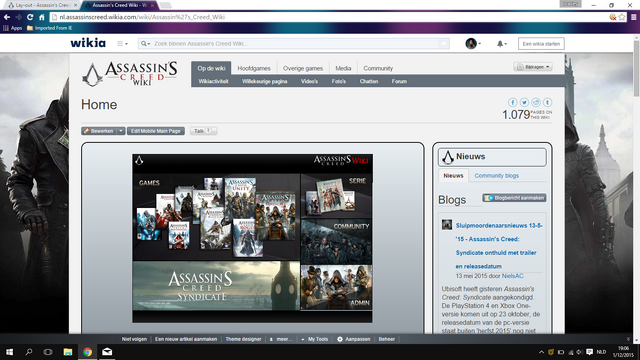Select the Op de wiki tab

click(x=211, y=68)
